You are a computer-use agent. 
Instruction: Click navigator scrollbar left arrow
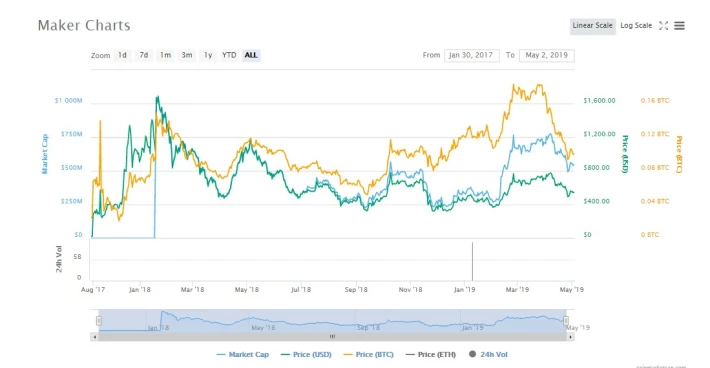(94, 337)
